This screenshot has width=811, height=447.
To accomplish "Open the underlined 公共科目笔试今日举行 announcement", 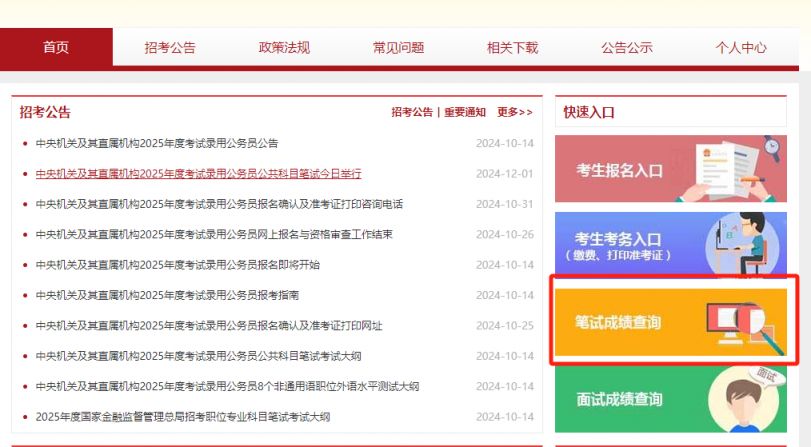I will tap(198, 174).
